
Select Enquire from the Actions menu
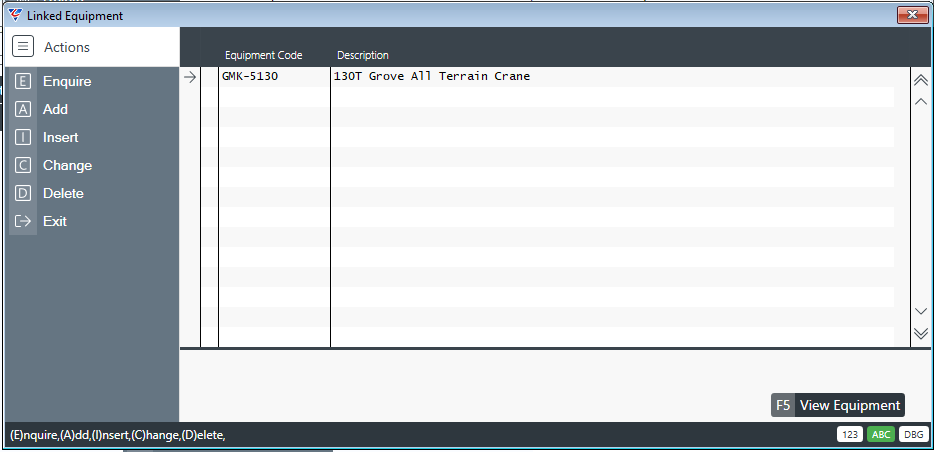coord(67,82)
